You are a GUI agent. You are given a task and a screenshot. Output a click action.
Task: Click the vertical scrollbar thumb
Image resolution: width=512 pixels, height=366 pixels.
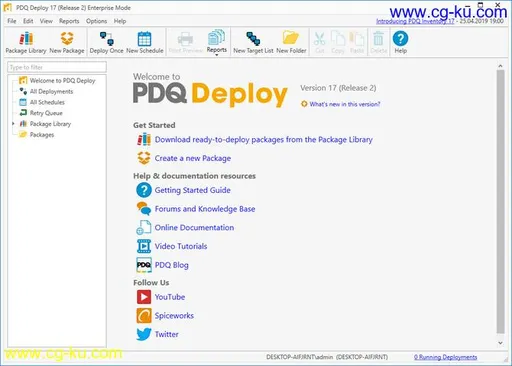point(500,202)
